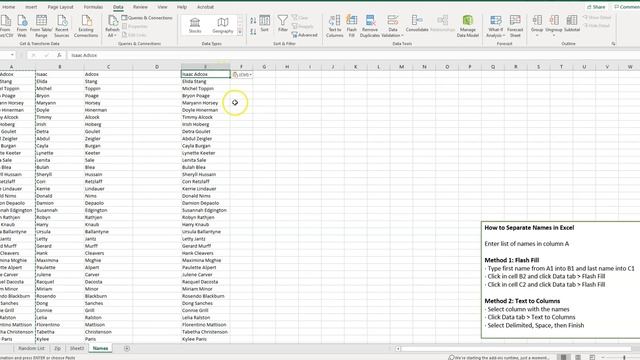The image size is (640, 360).
Task: Open the Page Layout tab
Action: click(60, 7)
